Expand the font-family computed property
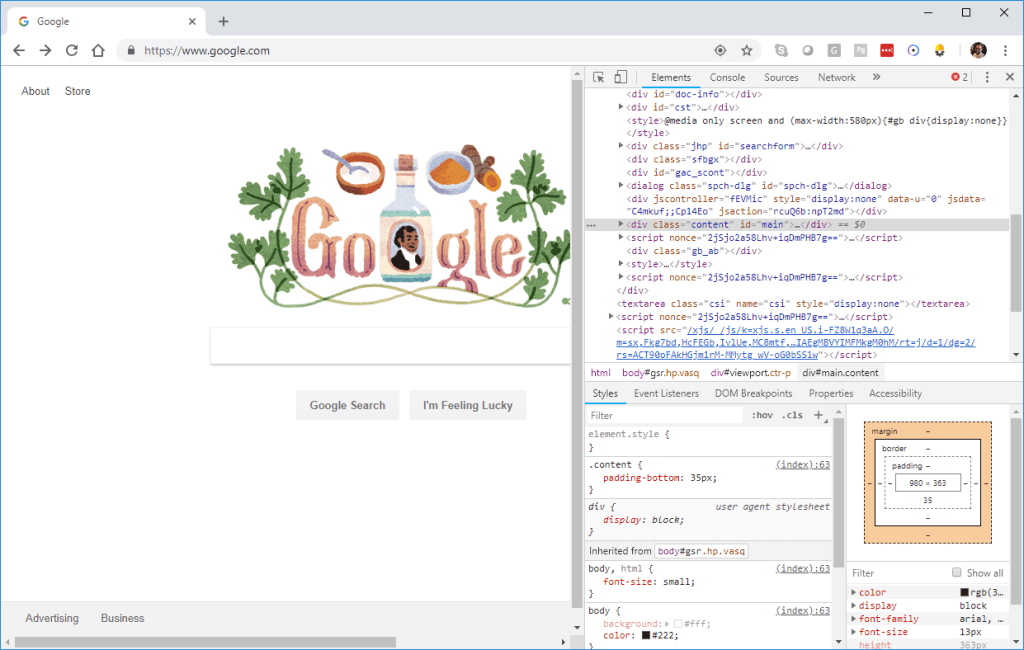Image resolution: width=1024 pixels, height=650 pixels. pyautogui.click(x=852, y=618)
